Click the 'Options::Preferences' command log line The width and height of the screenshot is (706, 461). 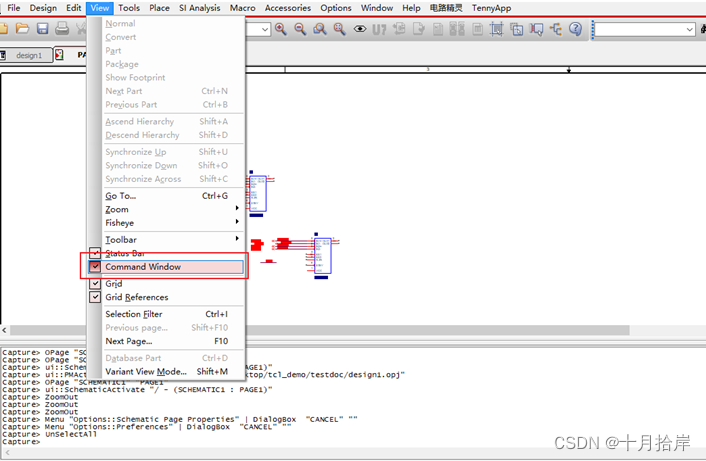pyautogui.click(x=147, y=427)
